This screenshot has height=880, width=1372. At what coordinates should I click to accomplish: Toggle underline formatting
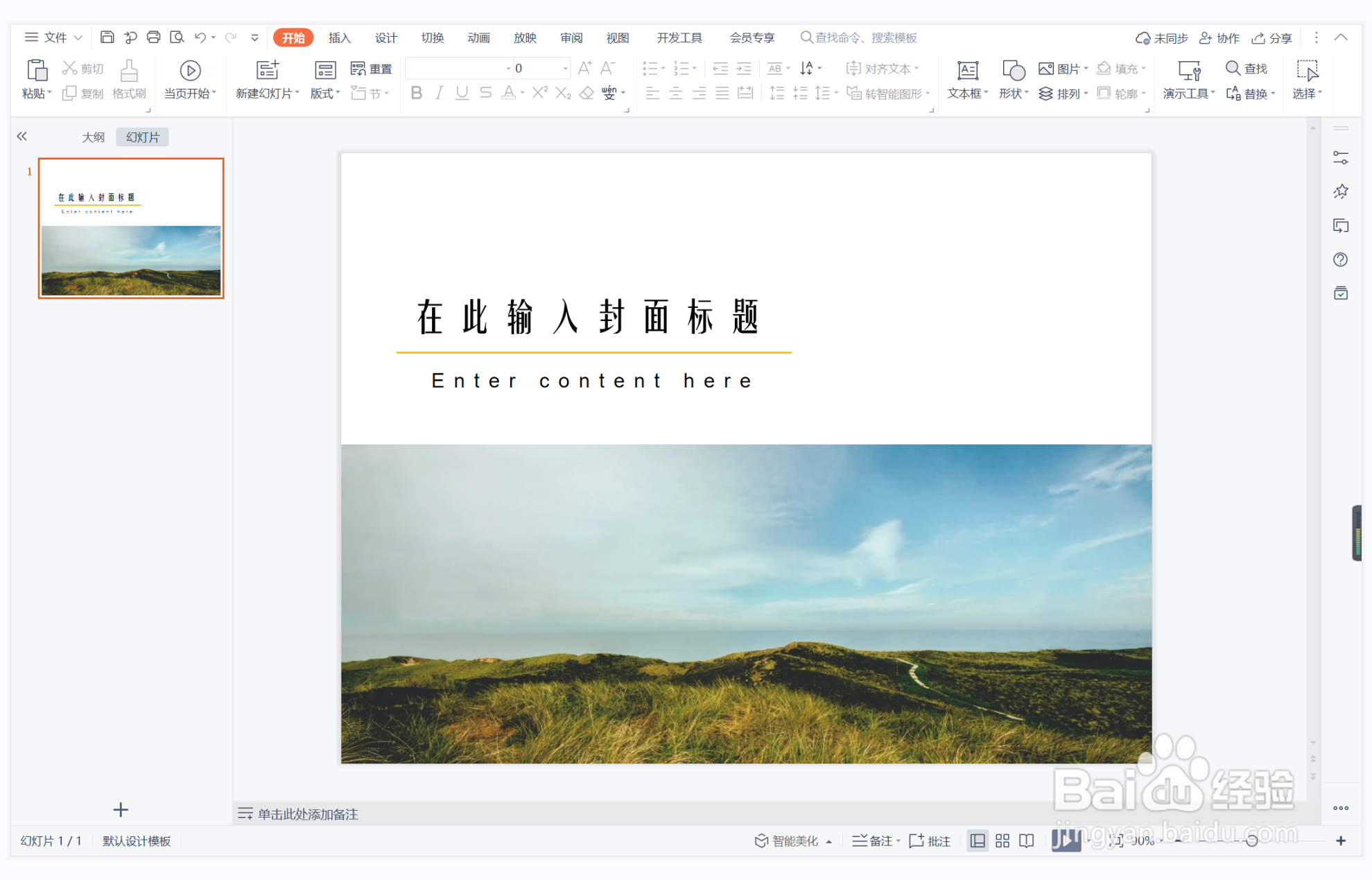point(462,92)
